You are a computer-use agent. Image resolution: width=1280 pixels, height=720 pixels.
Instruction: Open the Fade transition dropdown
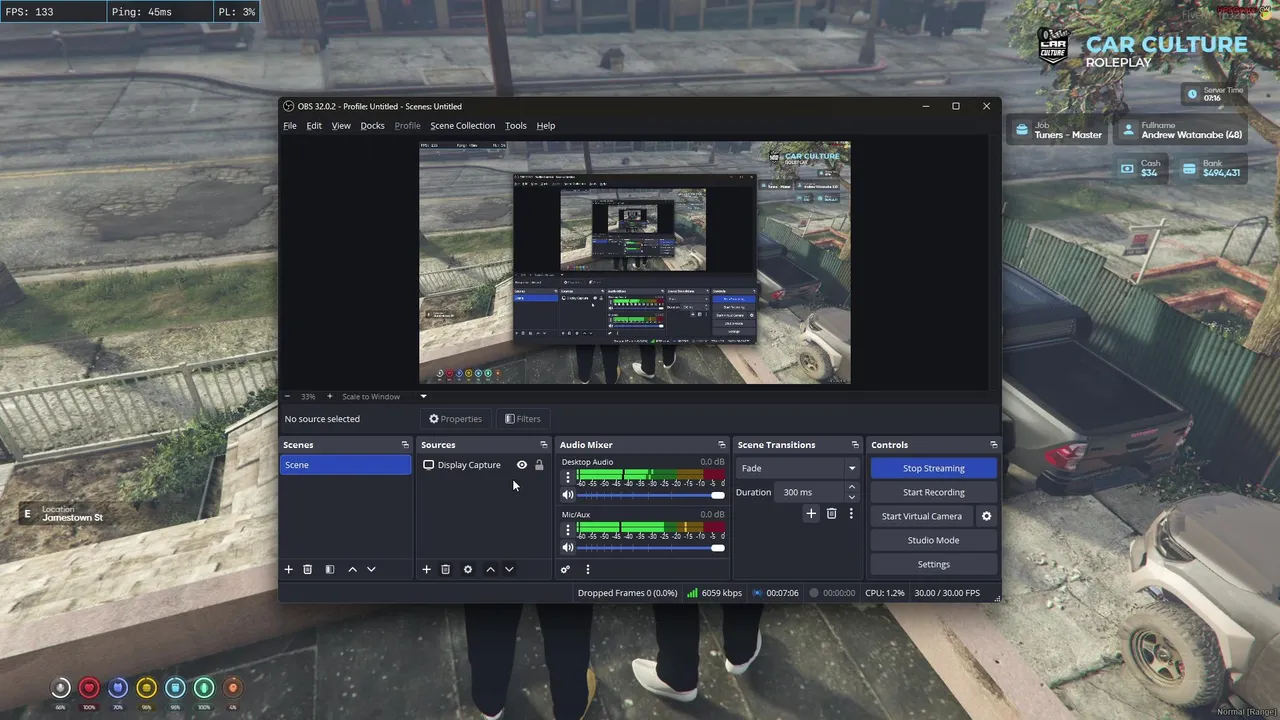[x=797, y=468]
